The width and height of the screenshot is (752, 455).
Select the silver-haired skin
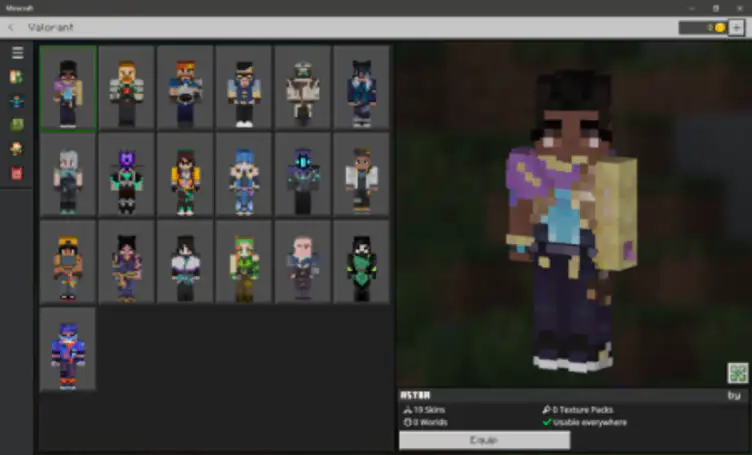(x=68, y=175)
